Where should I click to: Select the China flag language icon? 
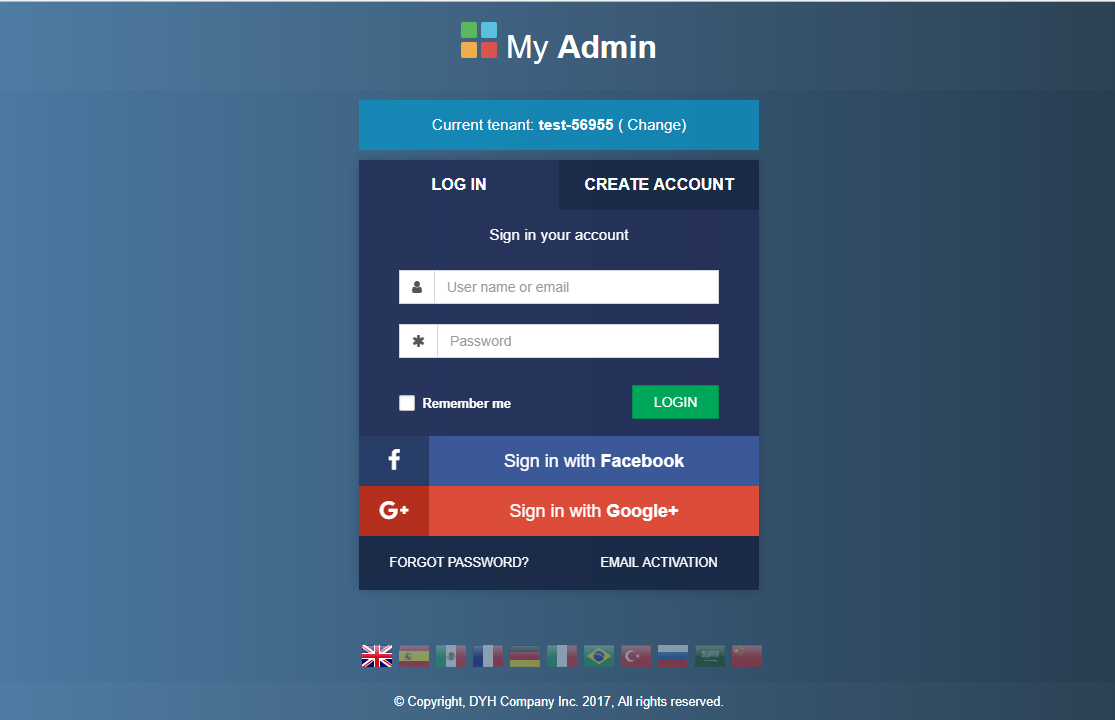(x=747, y=656)
